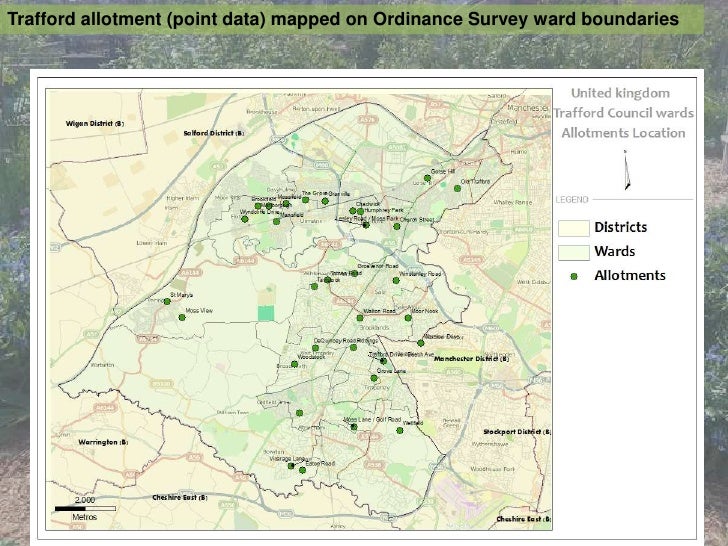Select the Church Street allotment dot
Viewport: 728px width, 546px height.
point(396,227)
